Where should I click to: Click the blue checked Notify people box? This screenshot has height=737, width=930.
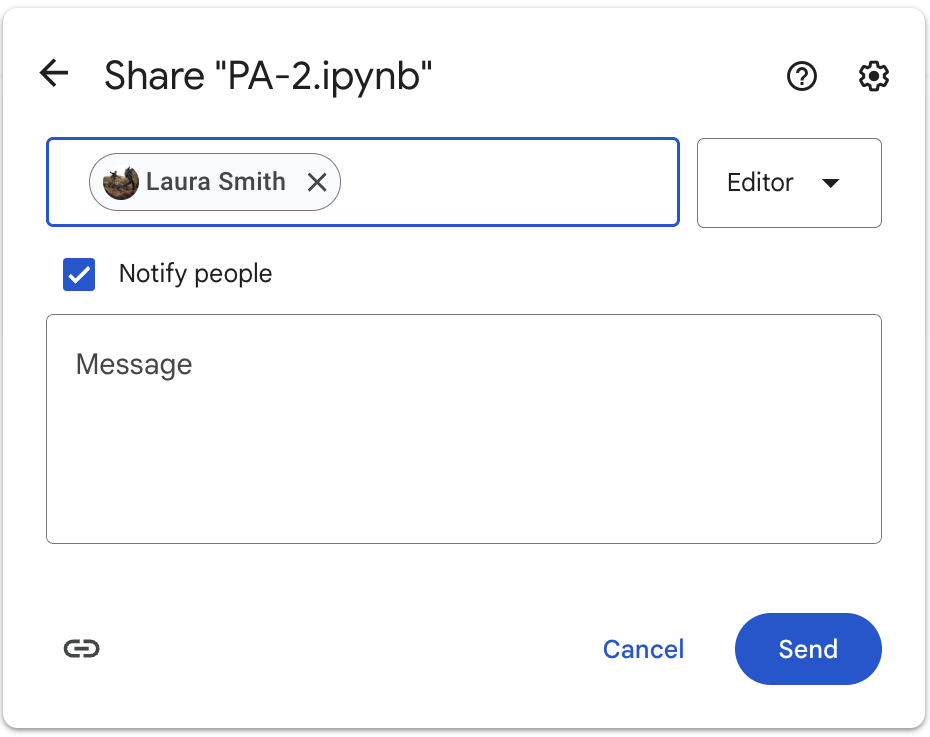tap(79, 274)
